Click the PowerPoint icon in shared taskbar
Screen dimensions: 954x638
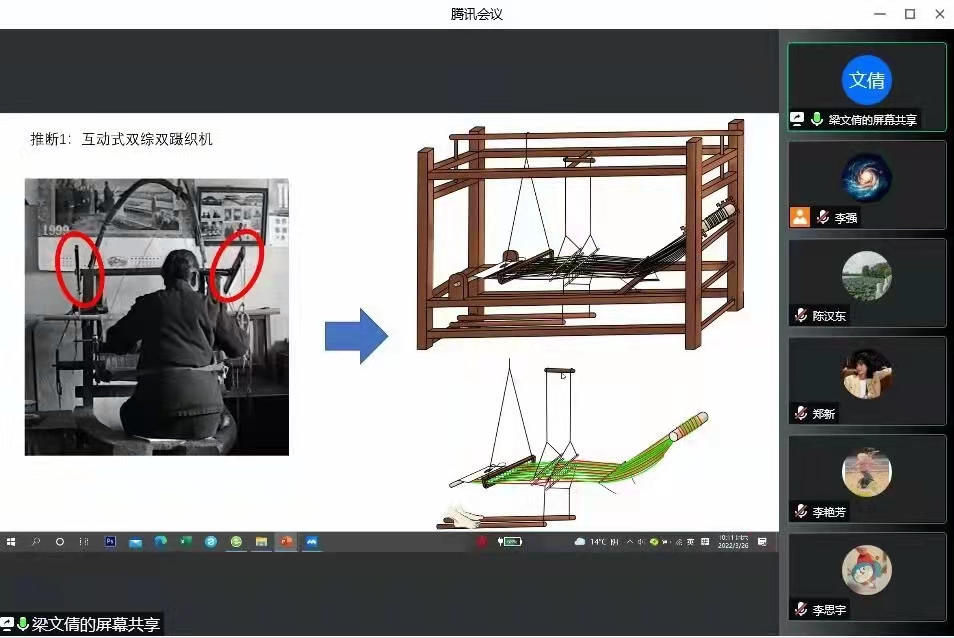click(x=286, y=541)
